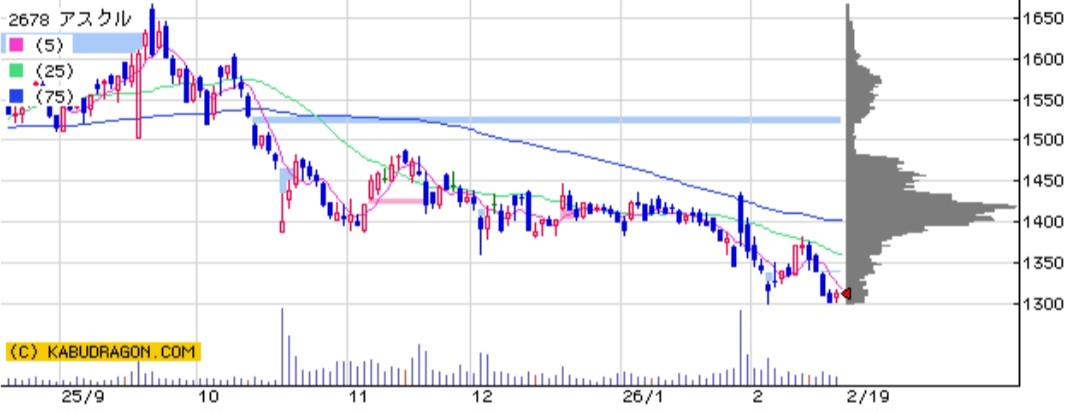Image resolution: width=1080 pixels, height=413 pixels.
Task: Click the green (25) moving average legend swatch
Action: click(x=16, y=70)
